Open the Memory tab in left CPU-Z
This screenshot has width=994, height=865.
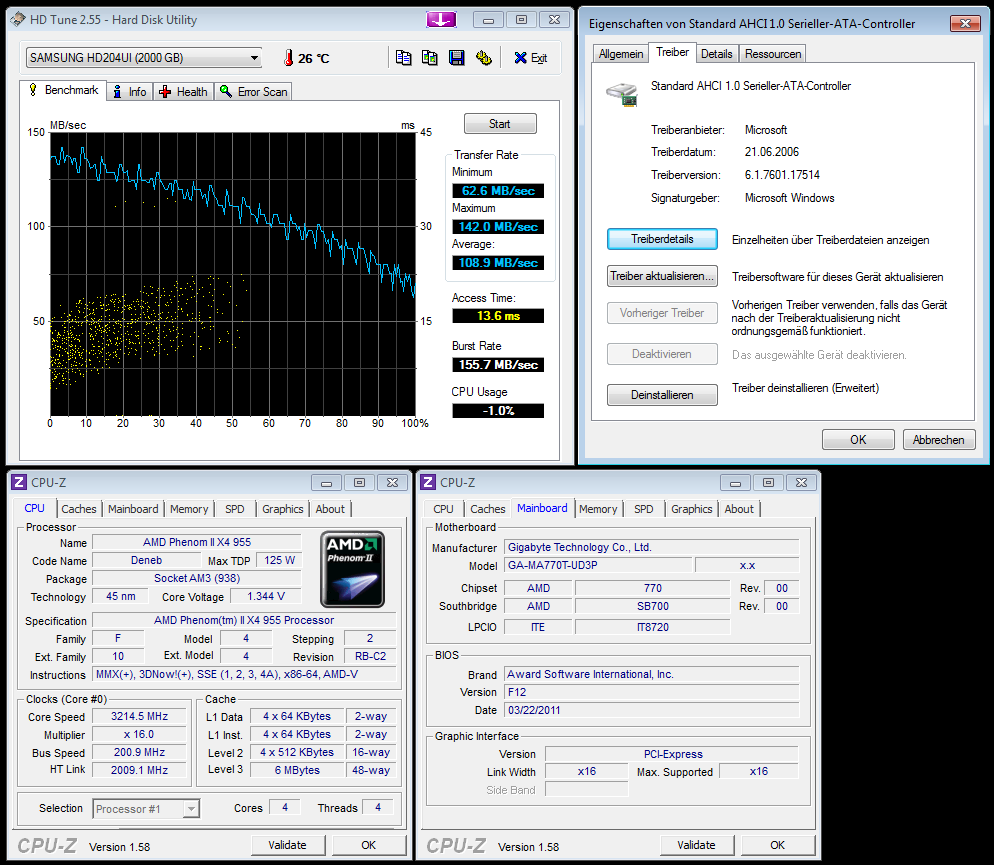point(189,509)
